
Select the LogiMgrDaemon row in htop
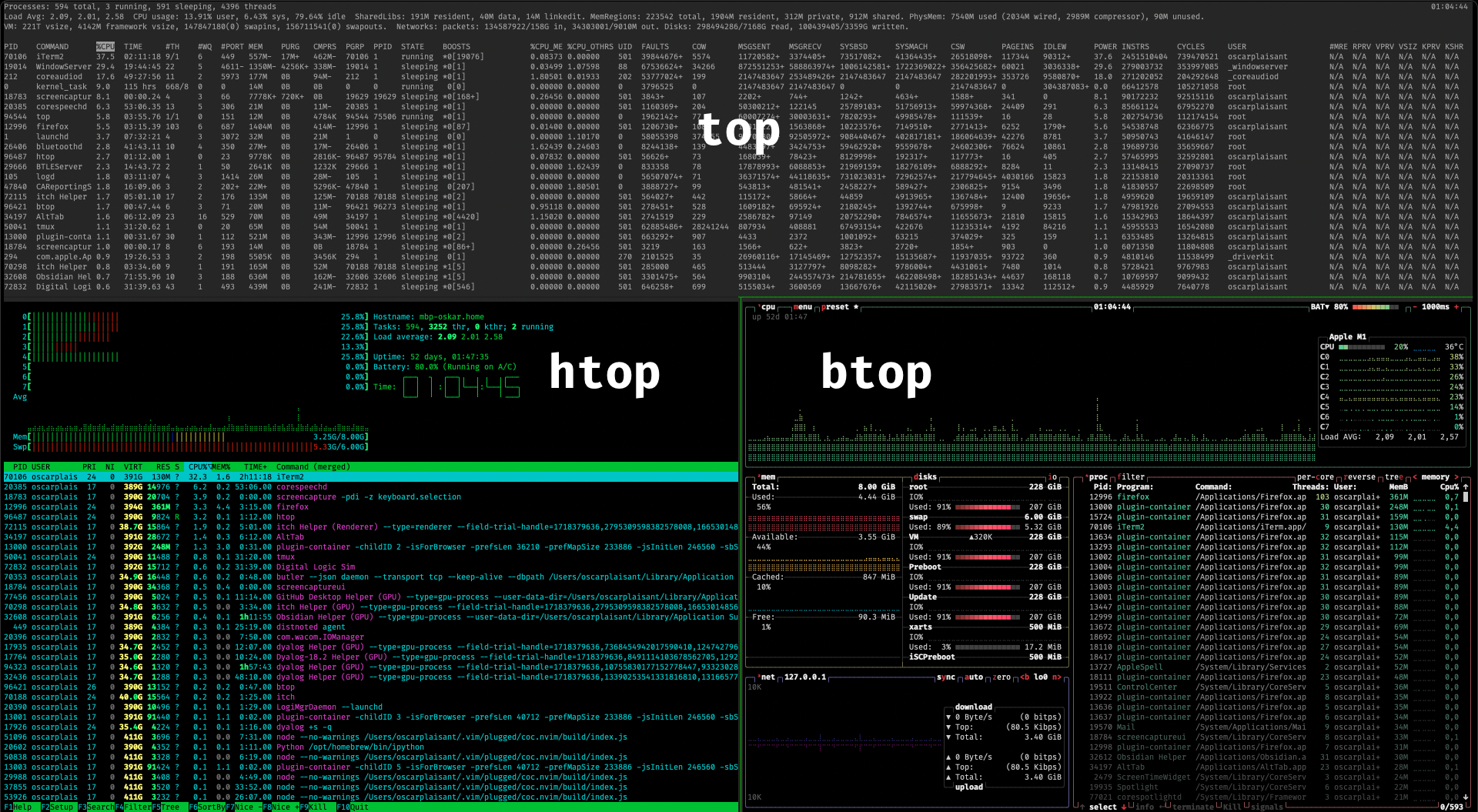coord(370,707)
